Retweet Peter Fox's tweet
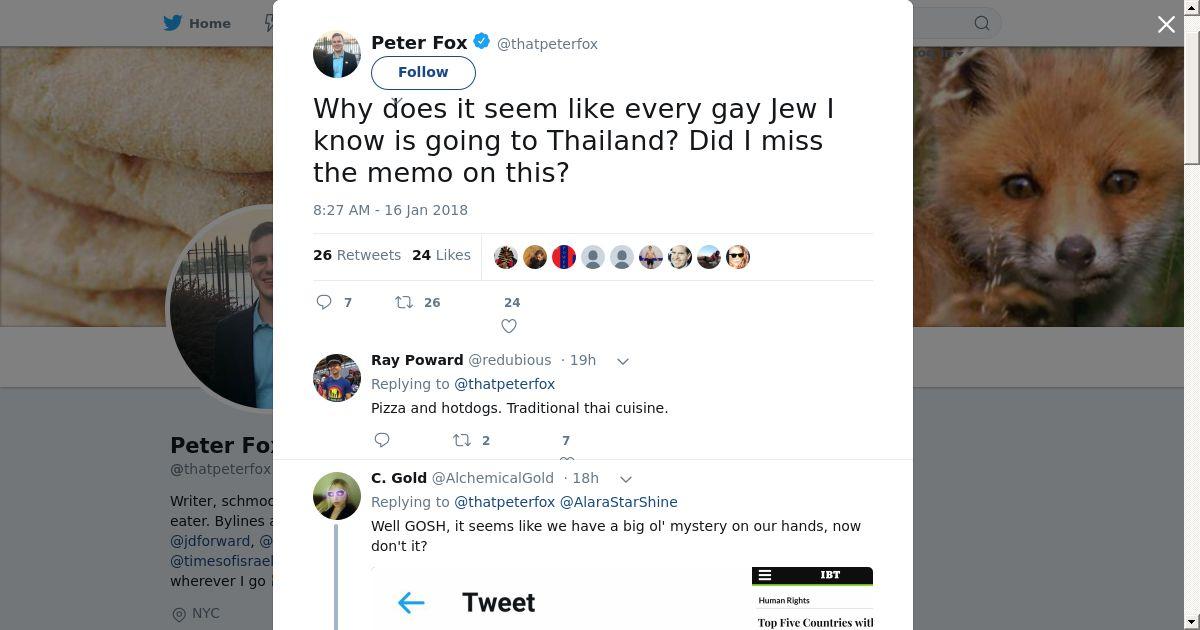The height and width of the screenshot is (630, 1200). pyautogui.click(x=404, y=302)
